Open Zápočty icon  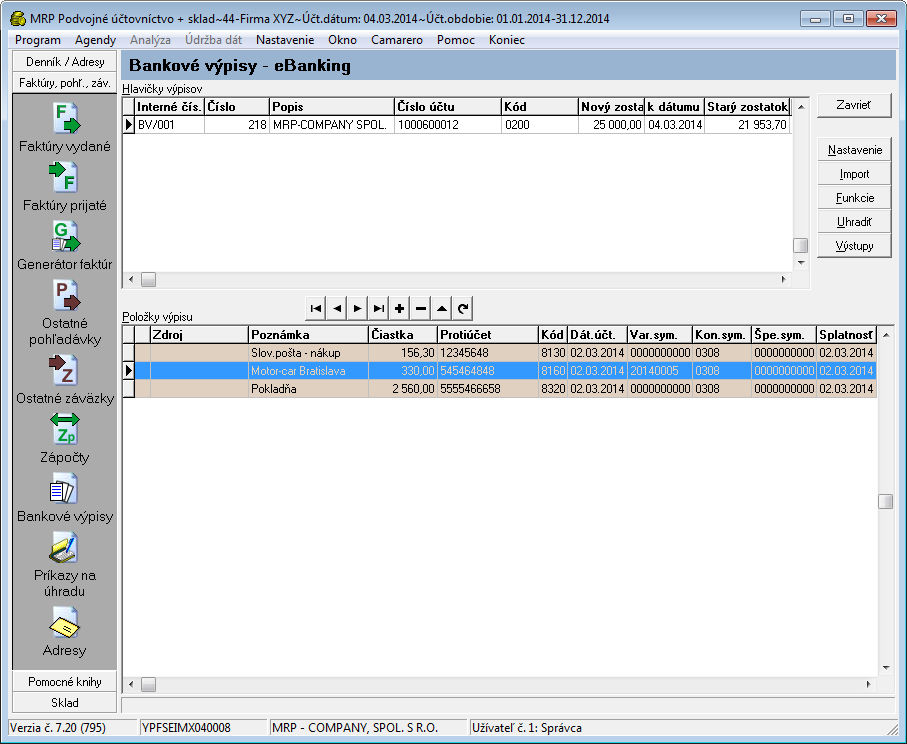pyautogui.click(x=65, y=429)
